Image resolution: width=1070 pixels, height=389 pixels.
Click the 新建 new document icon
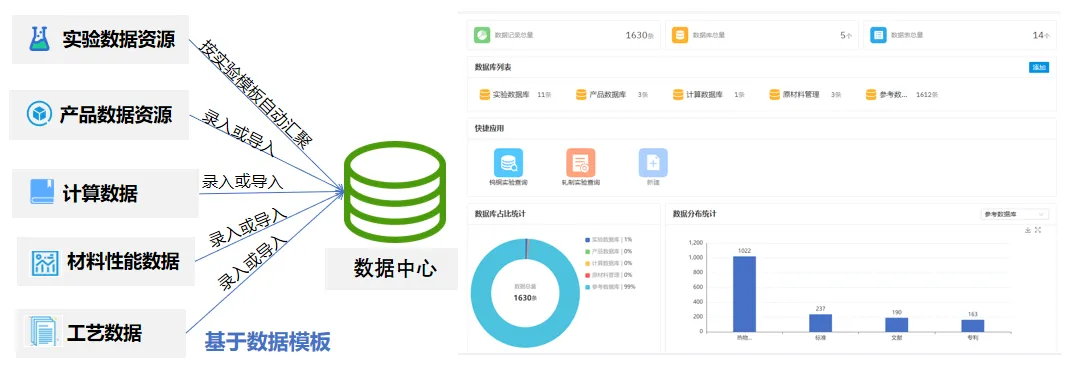tap(653, 163)
